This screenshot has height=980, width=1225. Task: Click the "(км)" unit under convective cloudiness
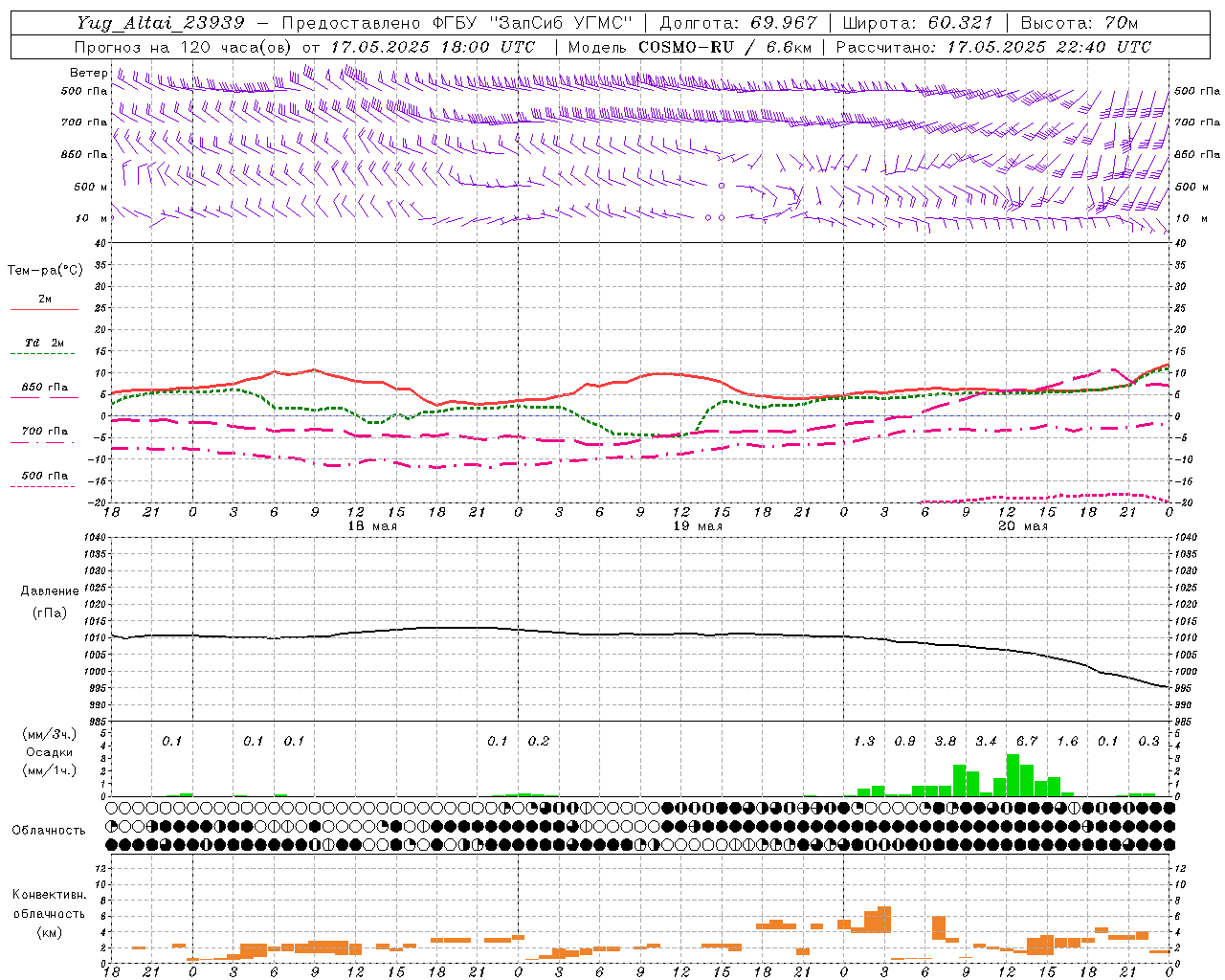pos(50,931)
